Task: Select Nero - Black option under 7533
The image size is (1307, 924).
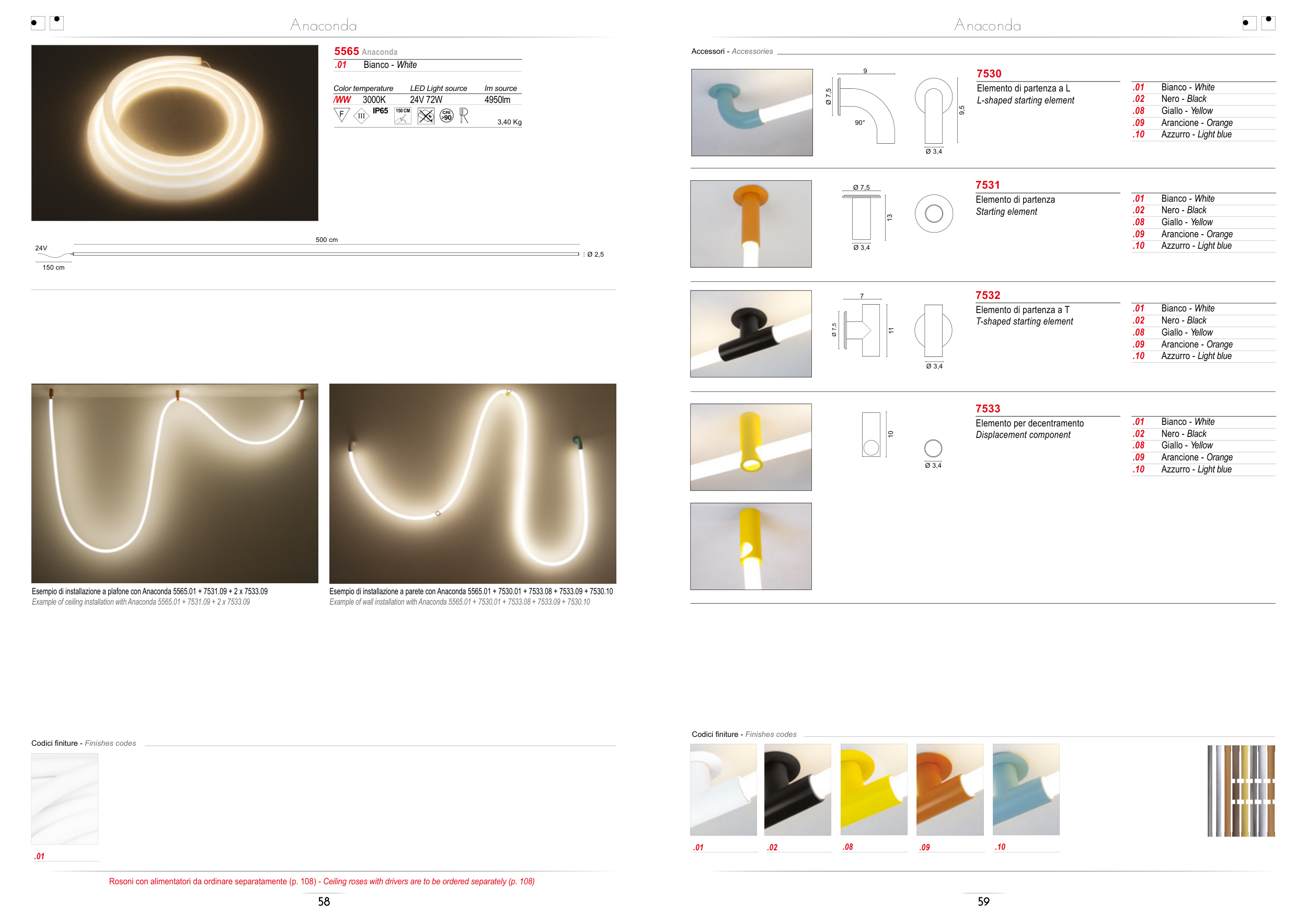Action: point(1184,434)
